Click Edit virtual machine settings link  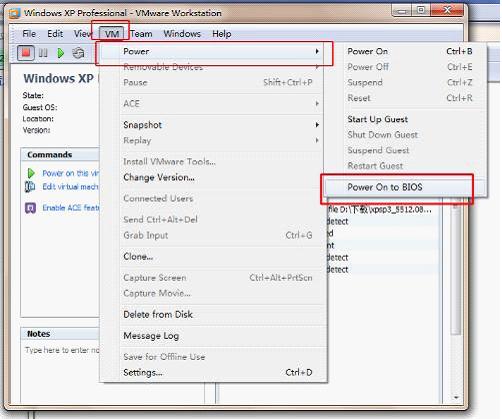pos(70,187)
